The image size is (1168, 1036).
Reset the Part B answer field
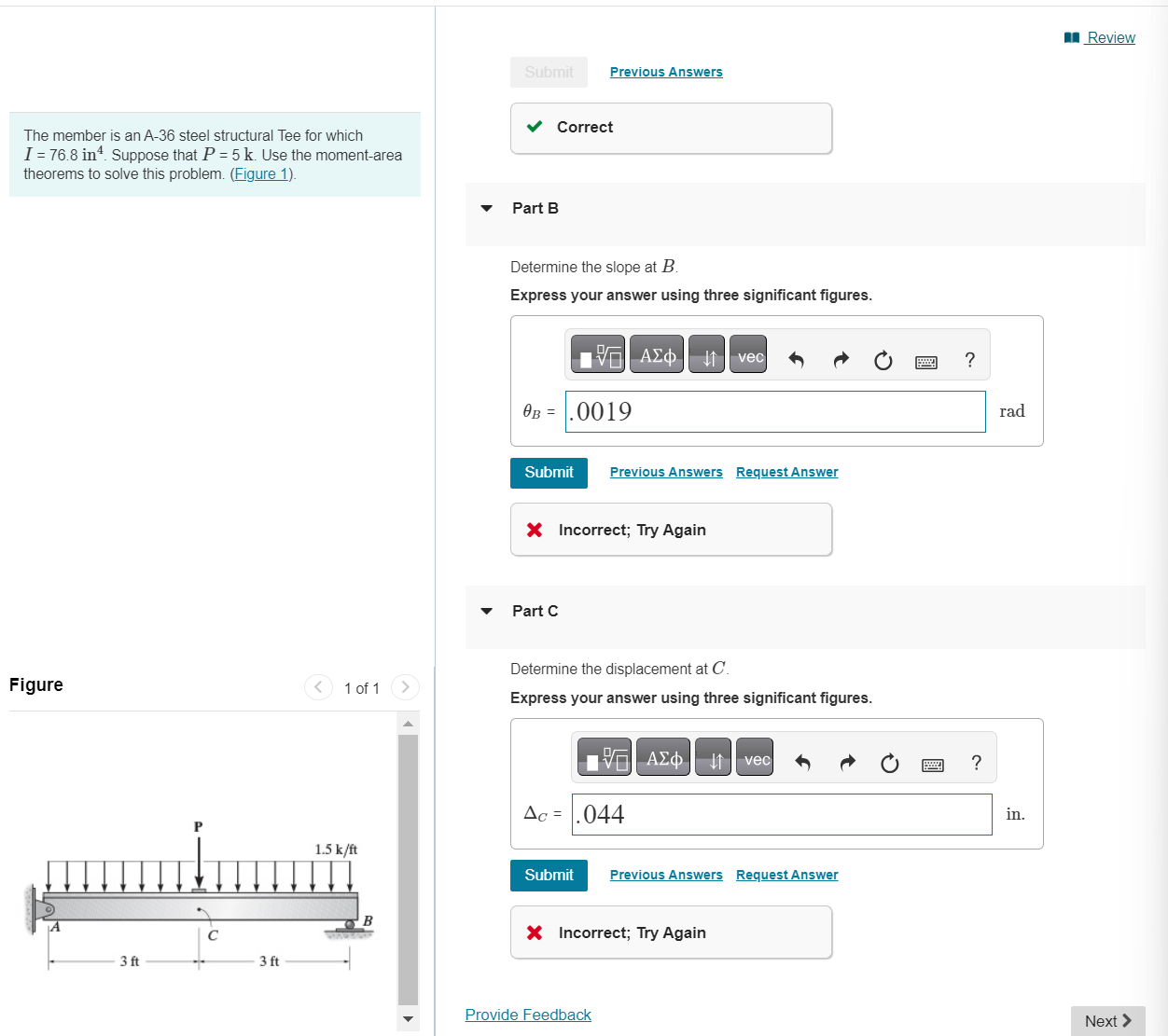(883, 360)
